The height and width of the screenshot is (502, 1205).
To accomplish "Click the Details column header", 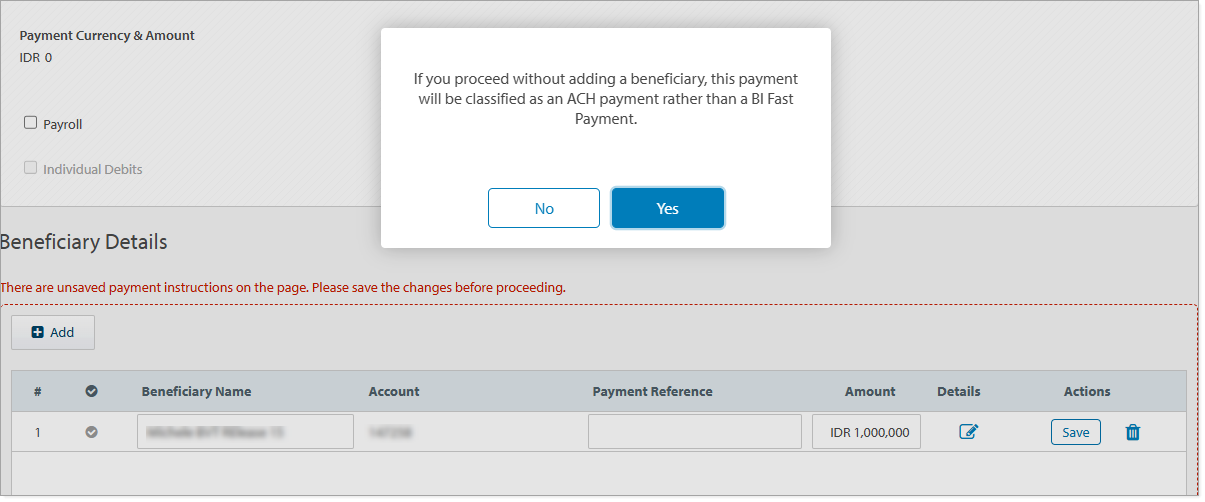I will pos(958,391).
